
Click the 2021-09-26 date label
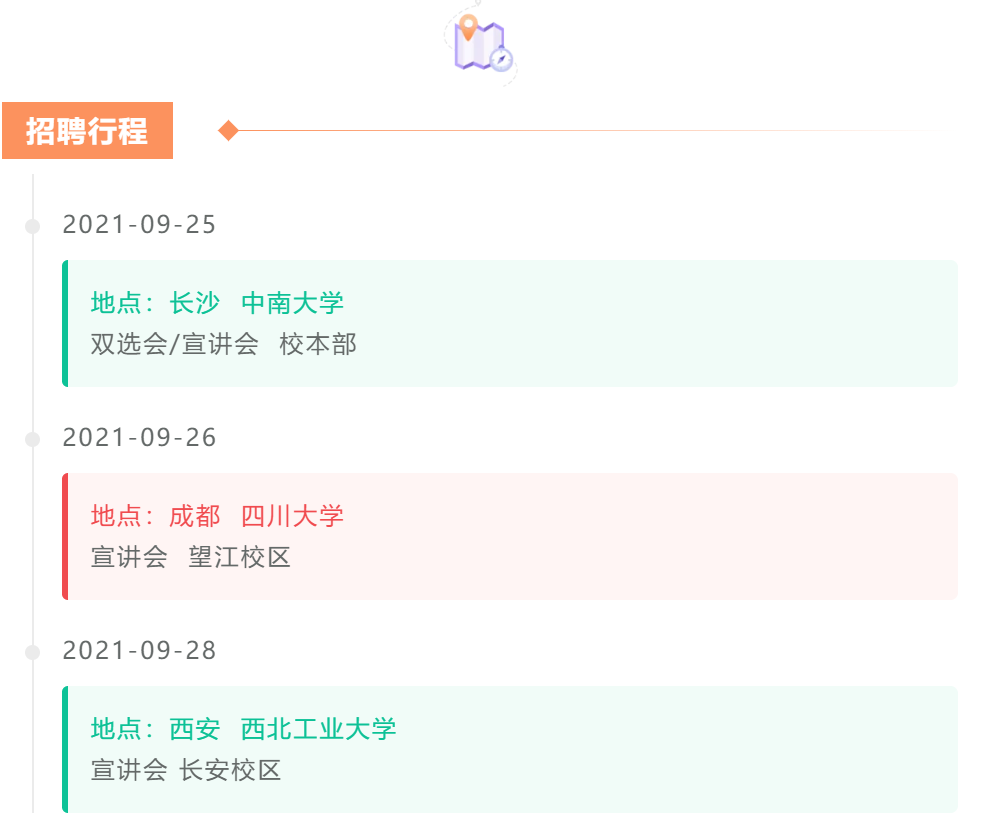point(139,438)
